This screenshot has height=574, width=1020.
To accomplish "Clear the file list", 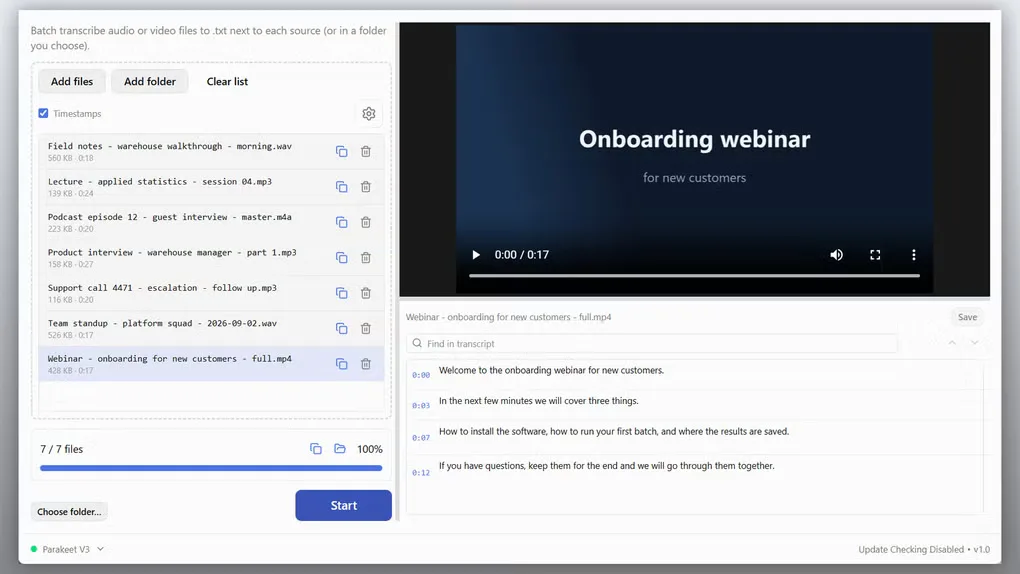I will click(227, 81).
